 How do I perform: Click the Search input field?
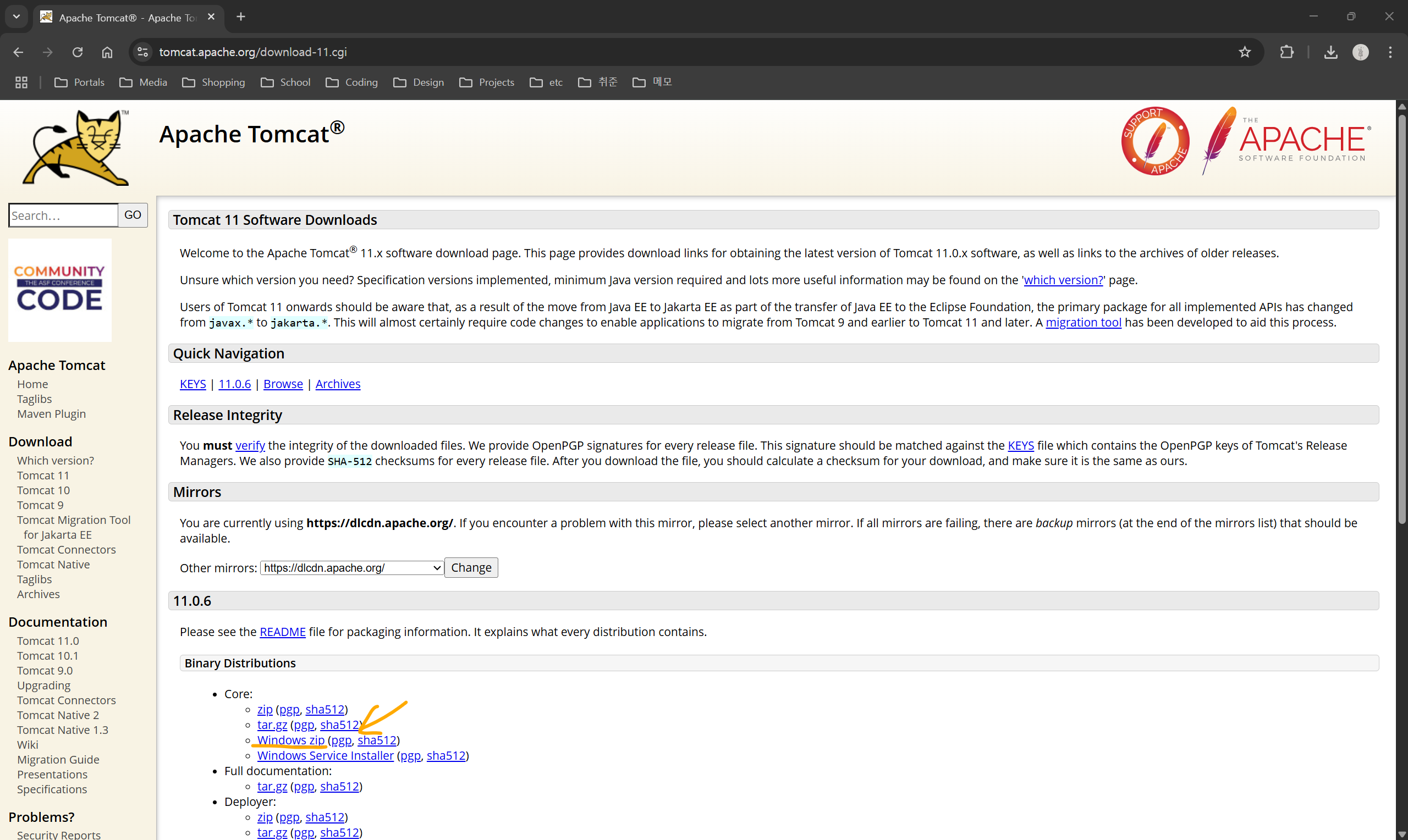click(x=63, y=215)
